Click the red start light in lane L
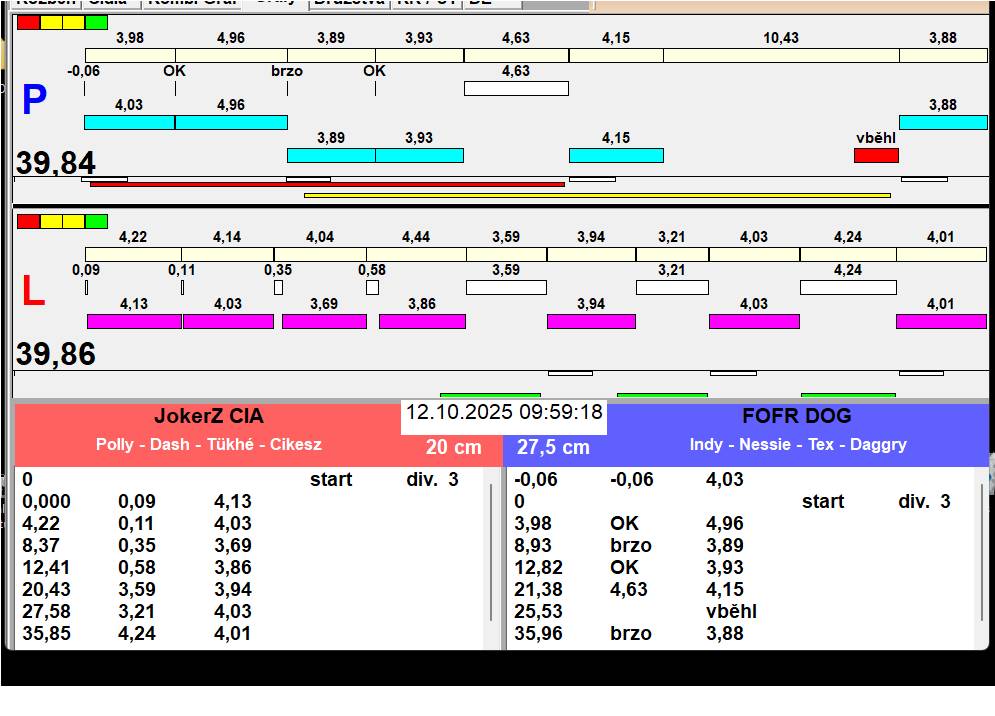The image size is (995, 716). click(29, 222)
